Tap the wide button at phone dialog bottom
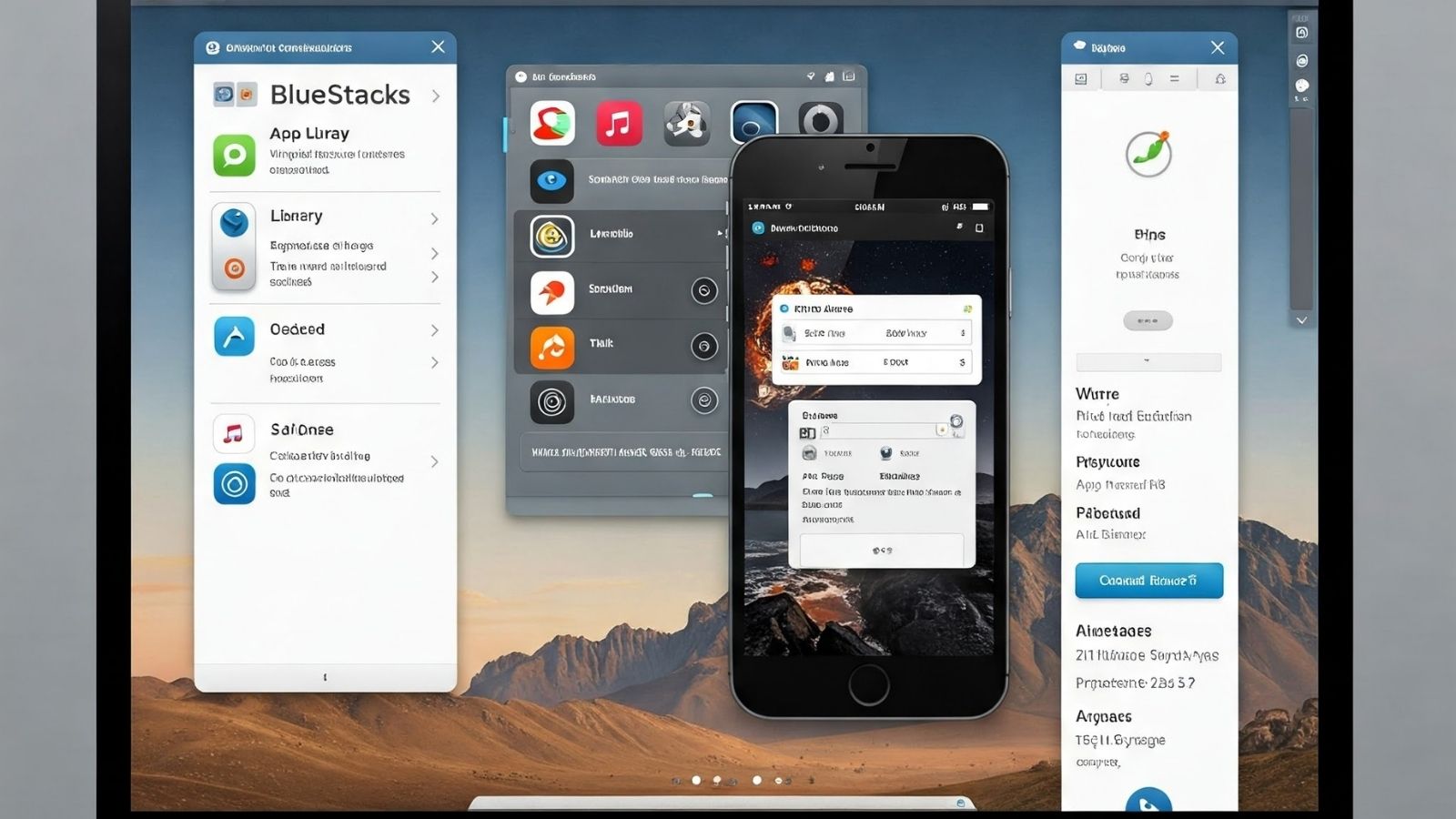The image size is (1456, 819). click(881, 551)
